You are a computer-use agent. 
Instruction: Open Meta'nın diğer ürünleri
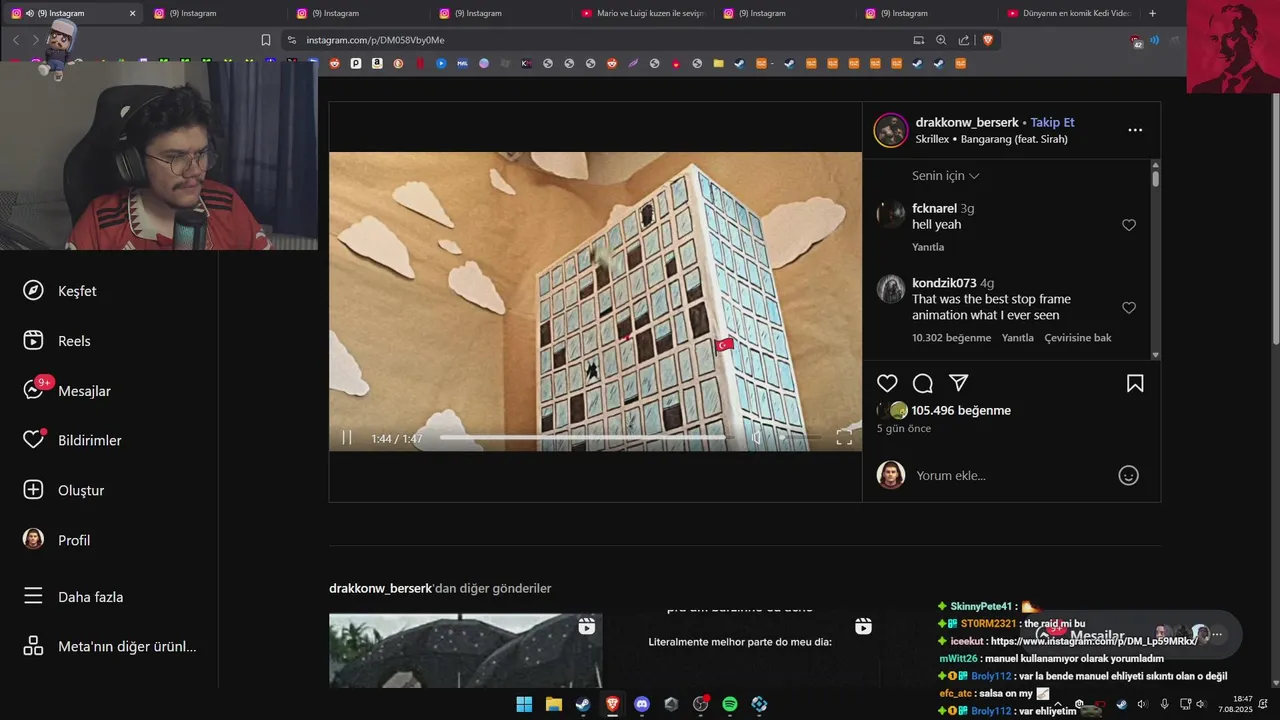click(110, 646)
